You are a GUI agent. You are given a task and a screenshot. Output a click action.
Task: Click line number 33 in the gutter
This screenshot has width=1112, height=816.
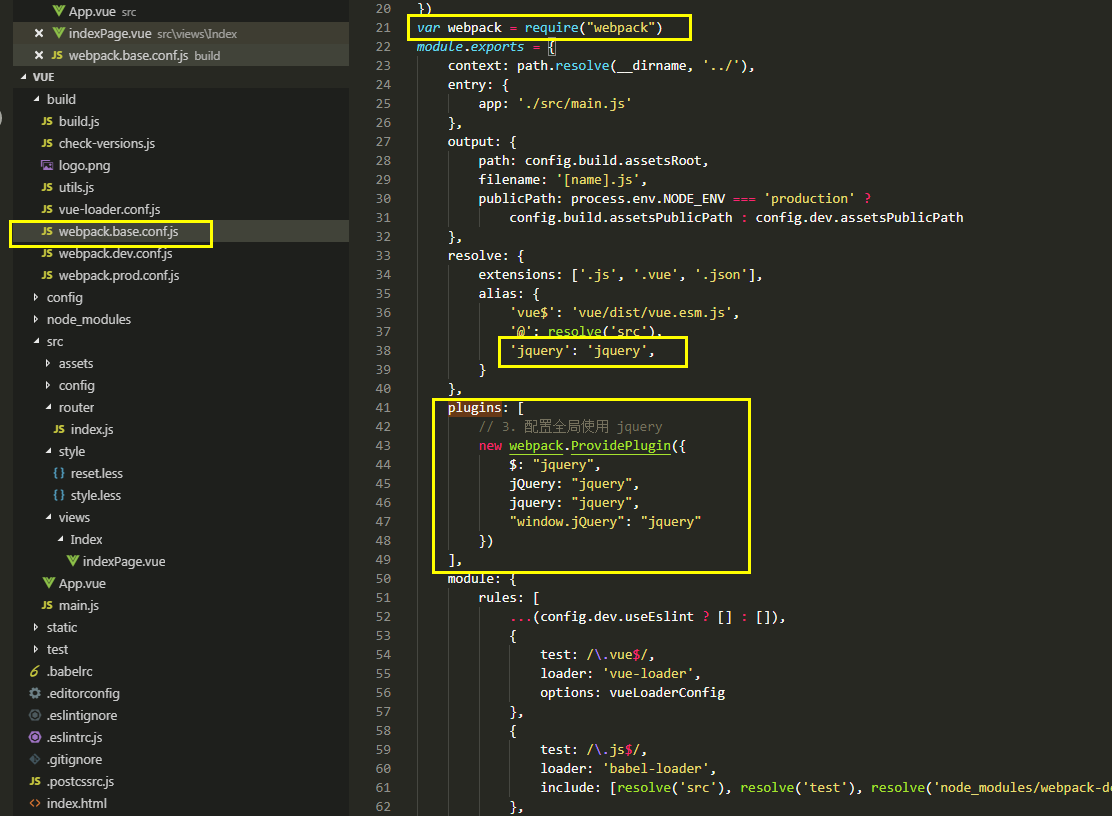click(x=383, y=255)
